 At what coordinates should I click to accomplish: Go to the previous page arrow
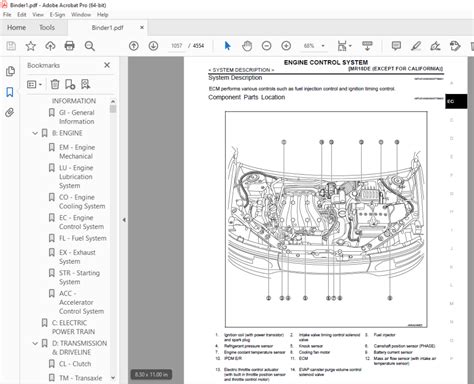pos(134,46)
